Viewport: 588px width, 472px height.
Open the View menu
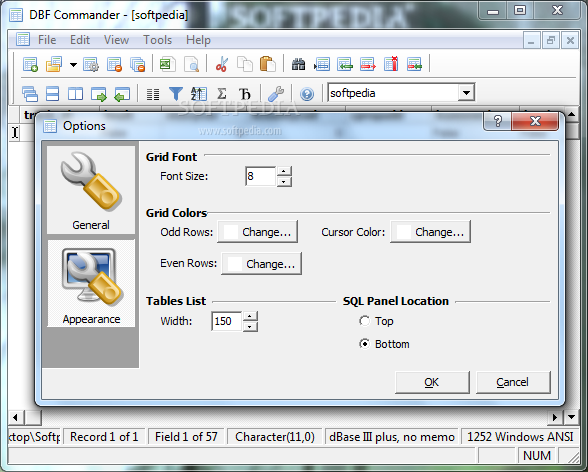pos(116,40)
